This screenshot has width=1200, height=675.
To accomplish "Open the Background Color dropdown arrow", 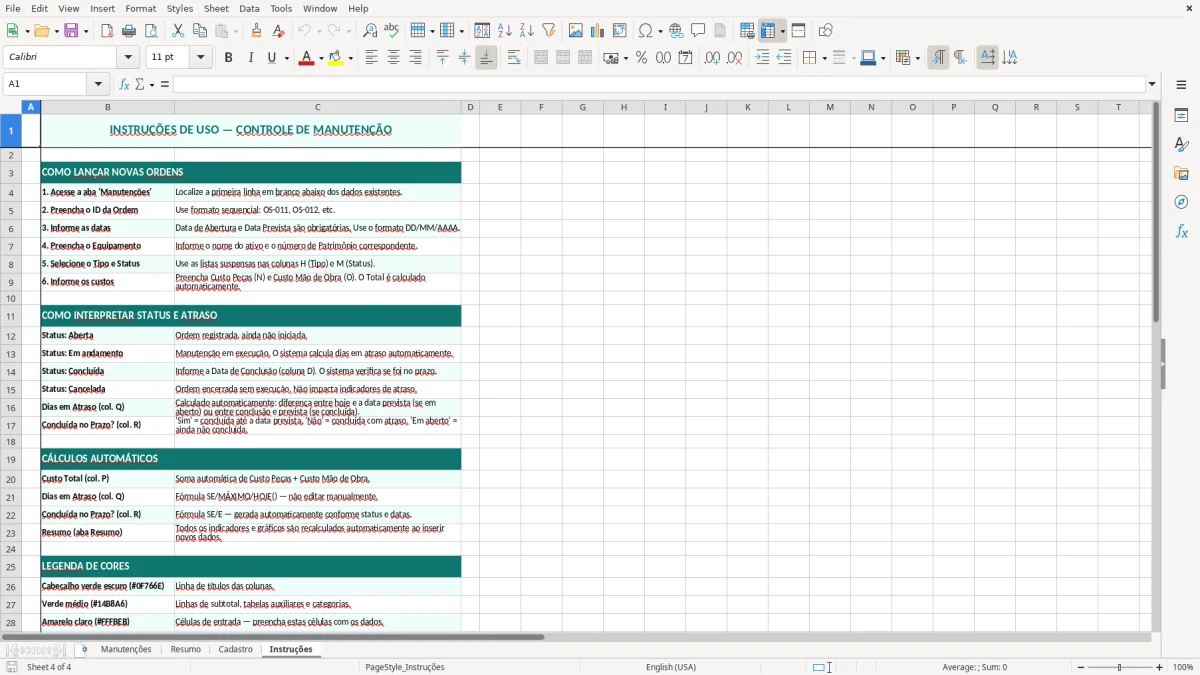I will tap(350, 58).
